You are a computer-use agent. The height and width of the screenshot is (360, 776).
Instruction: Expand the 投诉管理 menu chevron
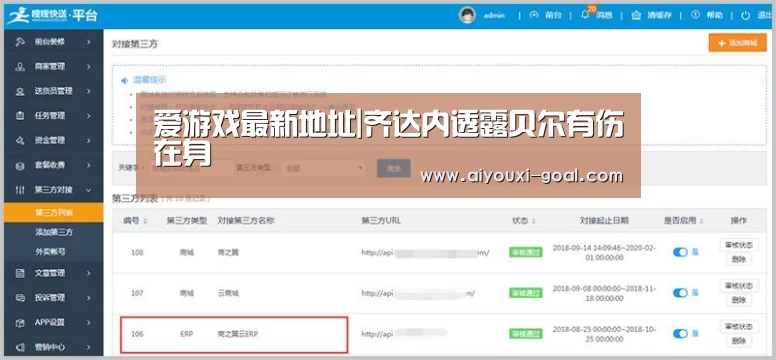click(89, 298)
